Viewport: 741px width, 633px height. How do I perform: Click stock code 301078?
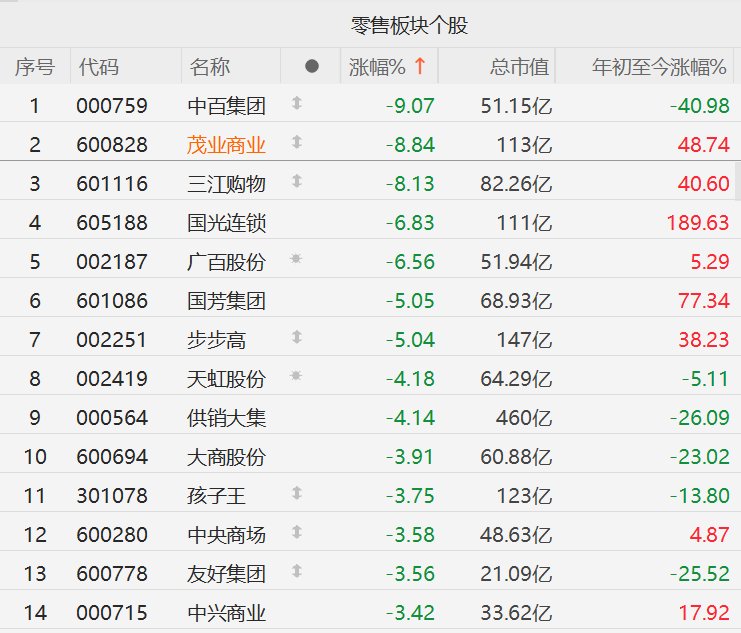tap(112, 496)
